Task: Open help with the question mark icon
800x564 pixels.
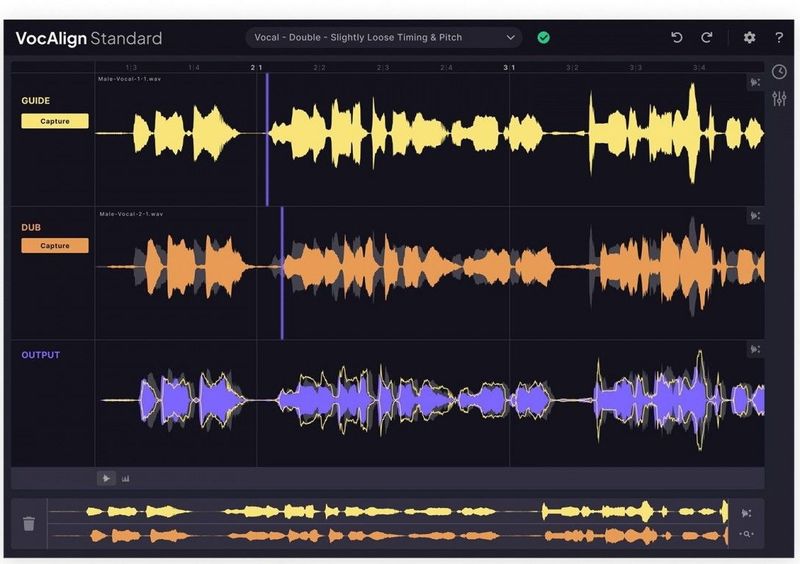Action: tap(779, 37)
